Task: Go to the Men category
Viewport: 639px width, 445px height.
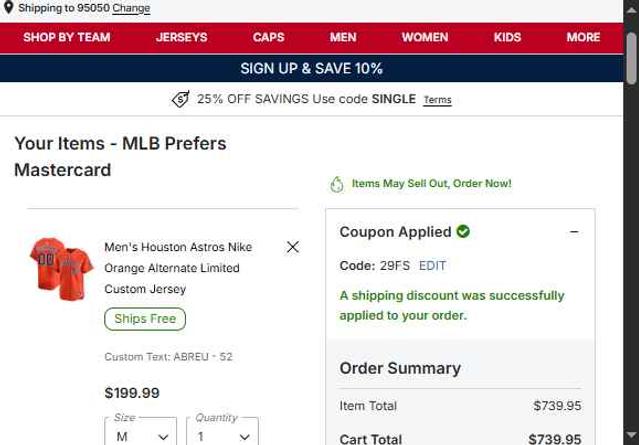Action: [x=343, y=38]
